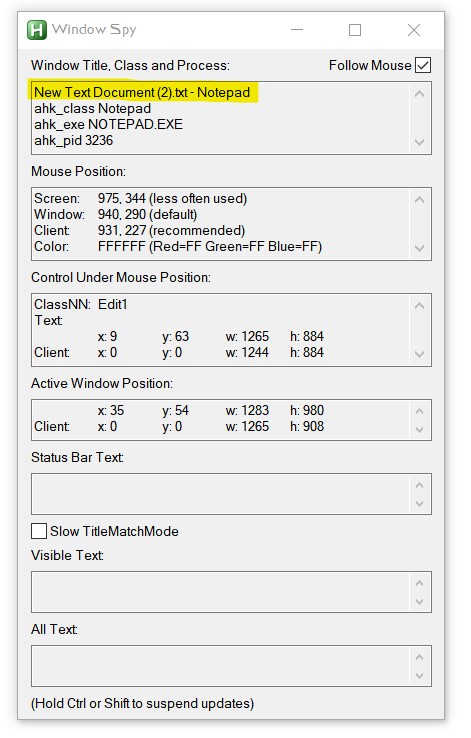Viewport: 471px width, 738px height.
Task: Maximize the Window Spy window
Action: coord(355,30)
